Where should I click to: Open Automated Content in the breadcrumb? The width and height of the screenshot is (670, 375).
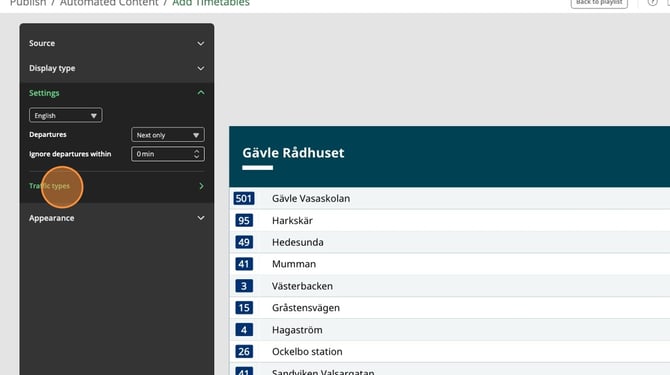[109, 3]
